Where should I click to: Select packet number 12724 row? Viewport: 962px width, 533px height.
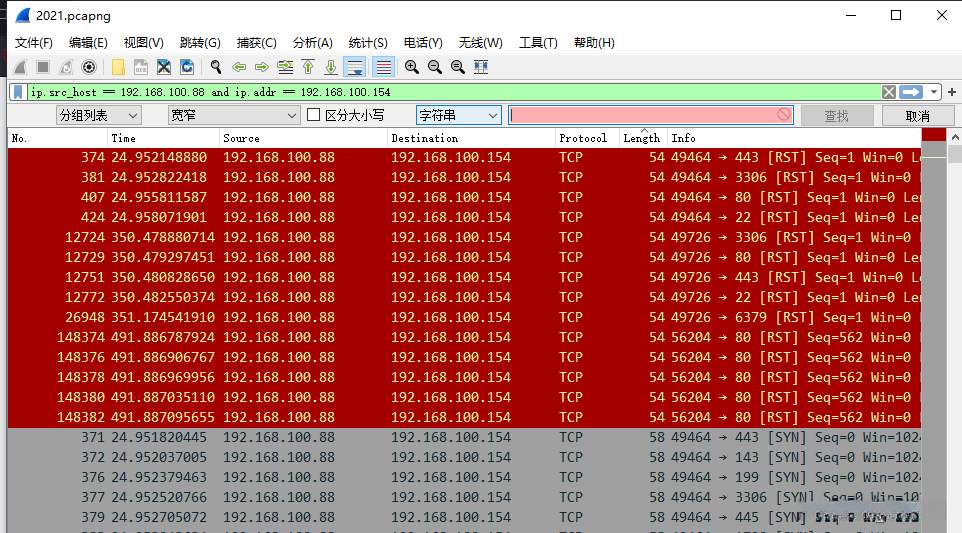point(464,237)
